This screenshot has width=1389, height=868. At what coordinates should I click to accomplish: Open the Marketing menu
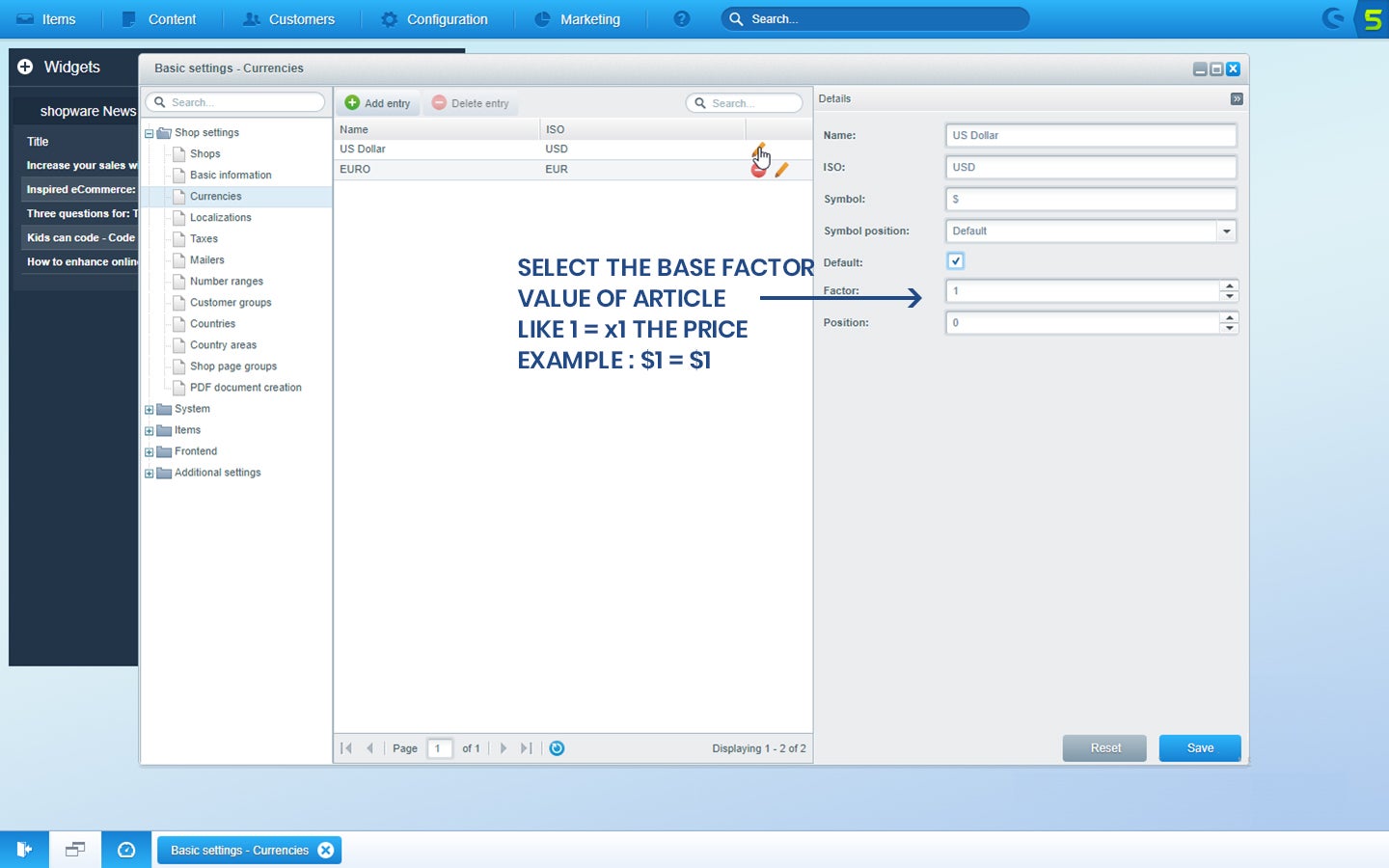click(x=578, y=19)
